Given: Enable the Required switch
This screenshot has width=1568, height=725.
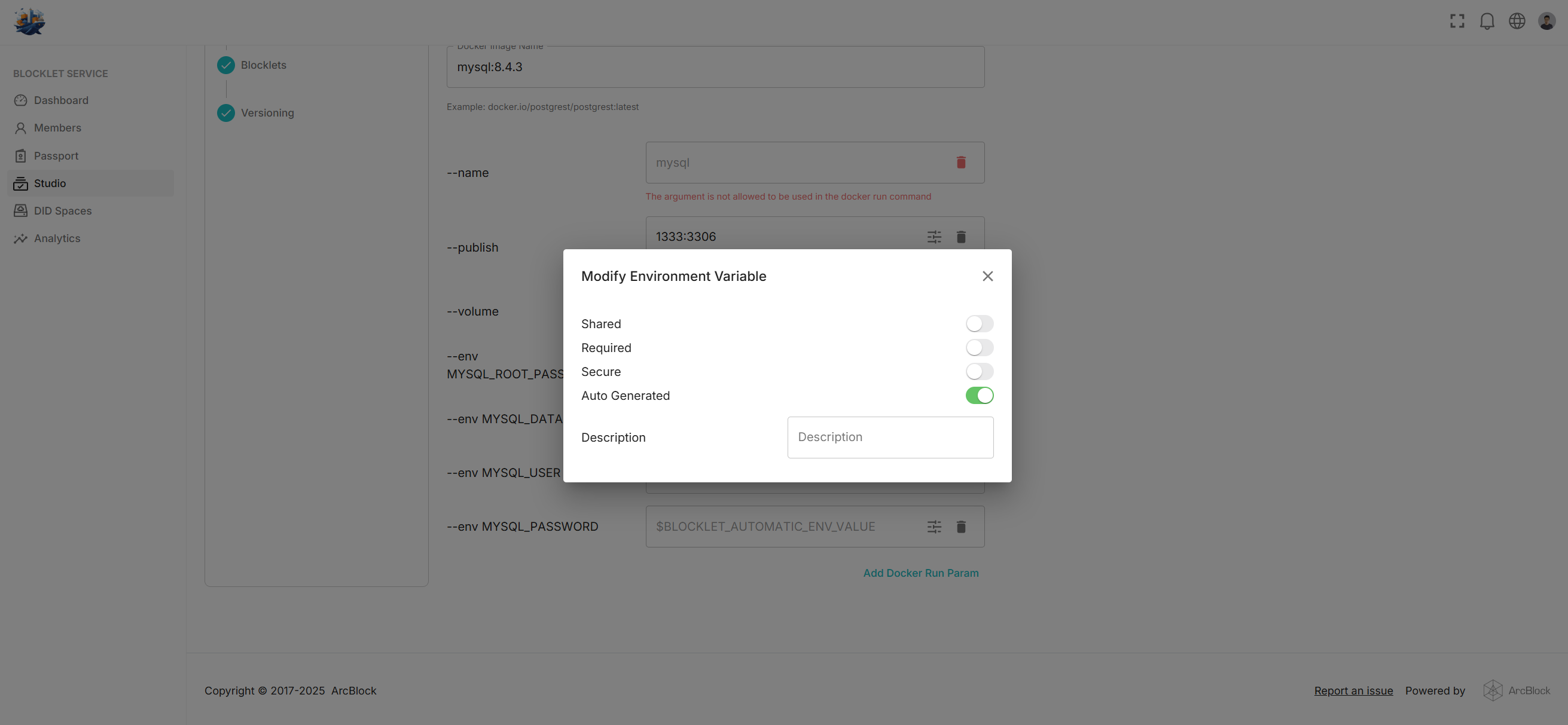Looking at the screenshot, I should click(x=979, y=348).
